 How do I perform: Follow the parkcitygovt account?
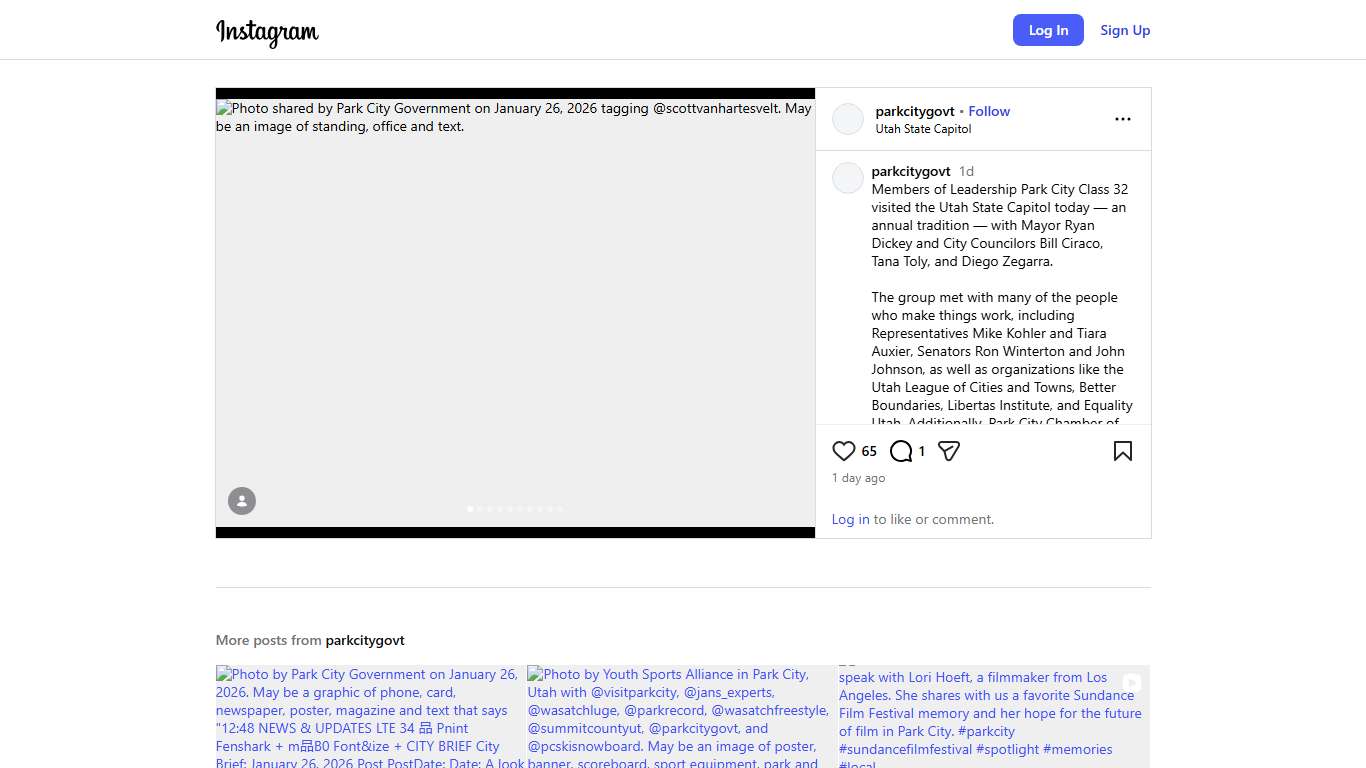coord(989,111)
